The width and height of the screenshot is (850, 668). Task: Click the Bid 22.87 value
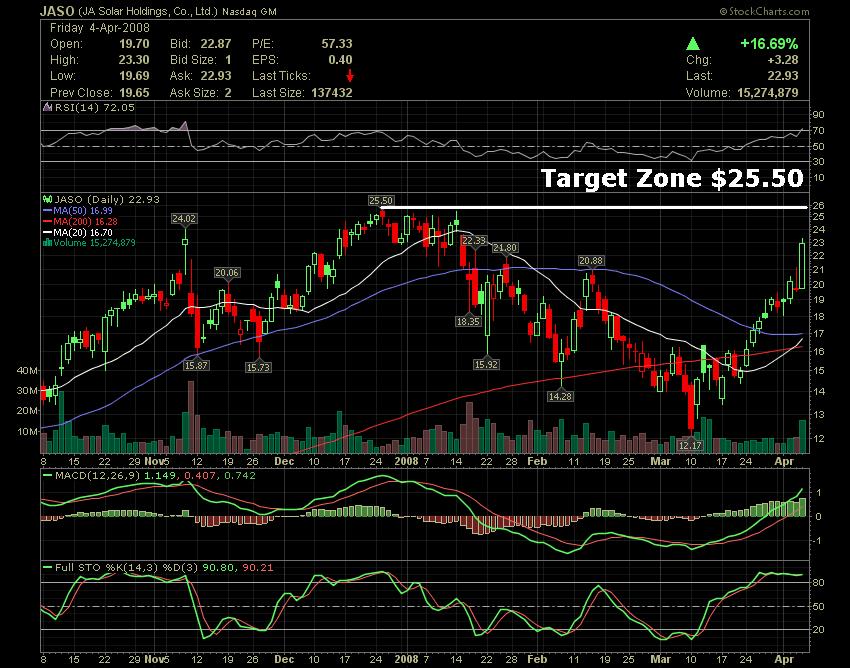click(x=216, y=44)
